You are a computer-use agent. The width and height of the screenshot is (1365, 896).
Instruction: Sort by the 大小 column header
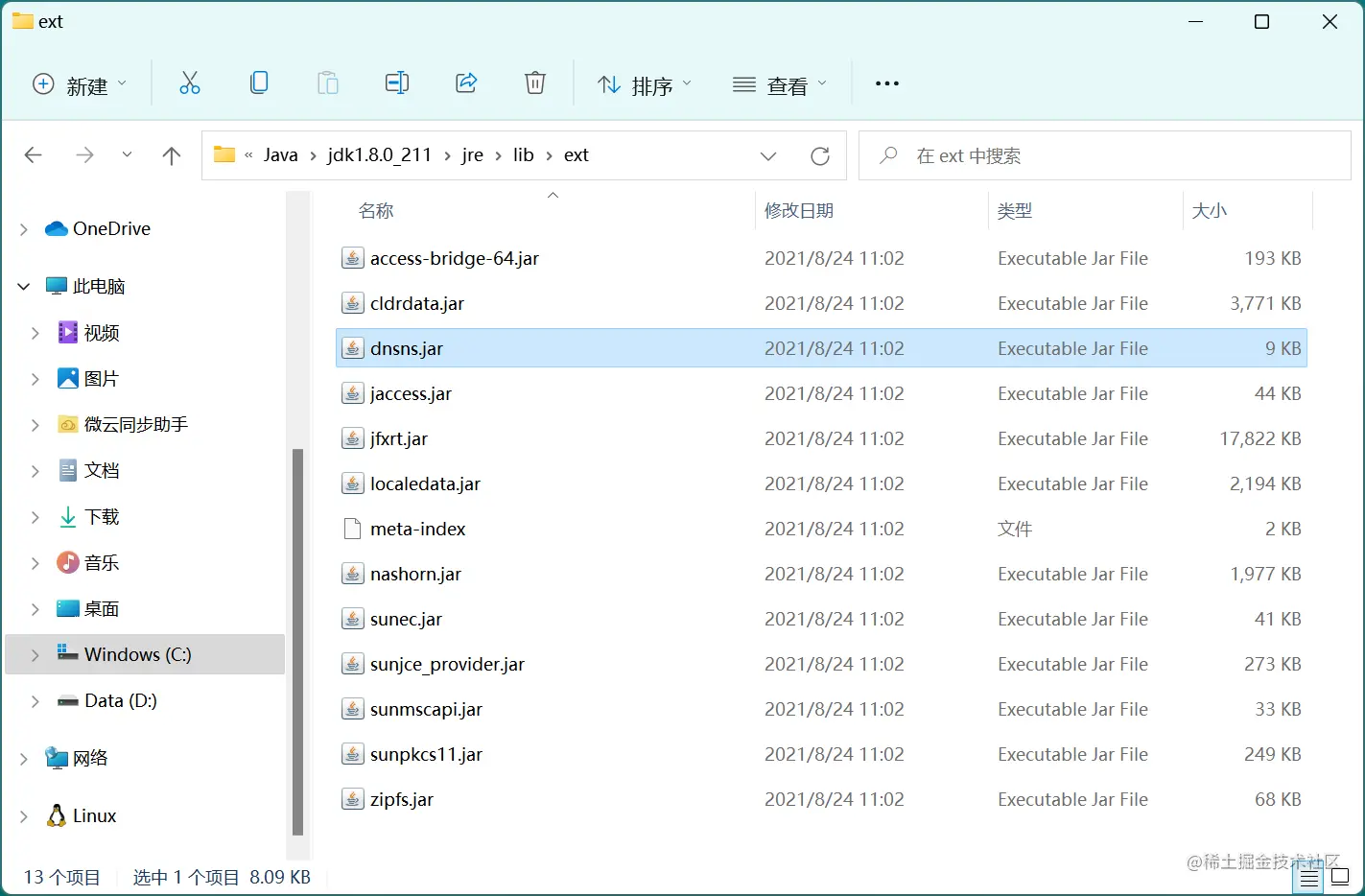click(1210, 211)
